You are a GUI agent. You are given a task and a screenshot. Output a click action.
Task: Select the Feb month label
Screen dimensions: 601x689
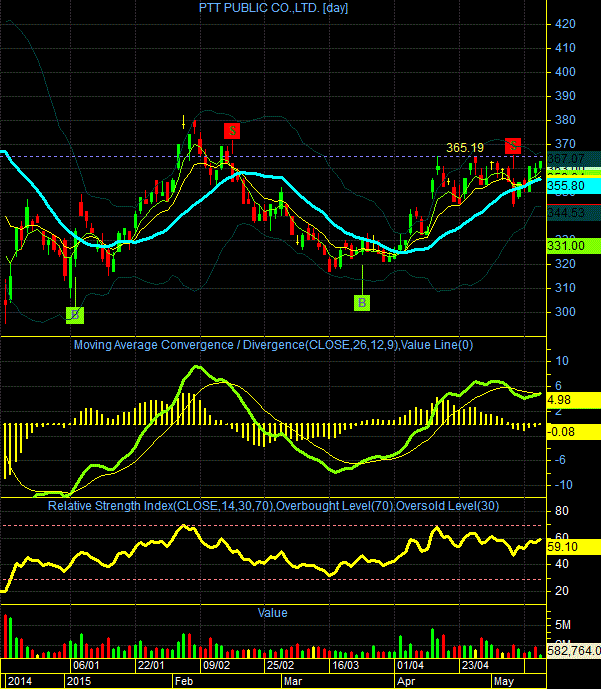[x=184, y=682]
